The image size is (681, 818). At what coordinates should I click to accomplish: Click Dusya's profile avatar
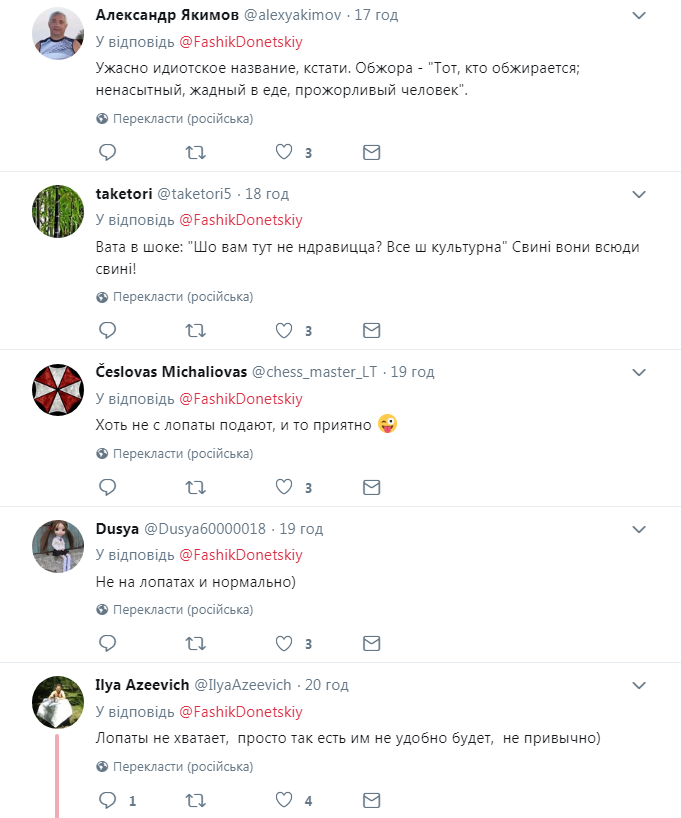coord(57,546)
